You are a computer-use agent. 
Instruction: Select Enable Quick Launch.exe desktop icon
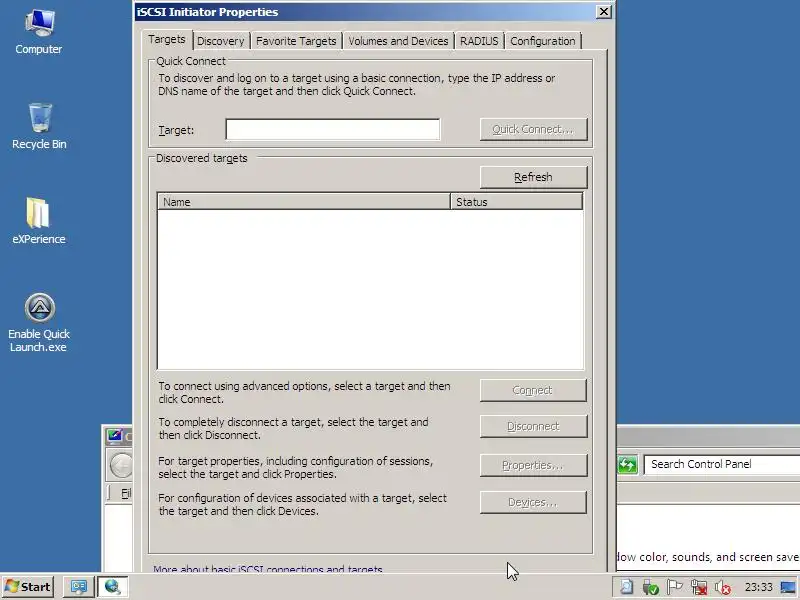point(39,322)
